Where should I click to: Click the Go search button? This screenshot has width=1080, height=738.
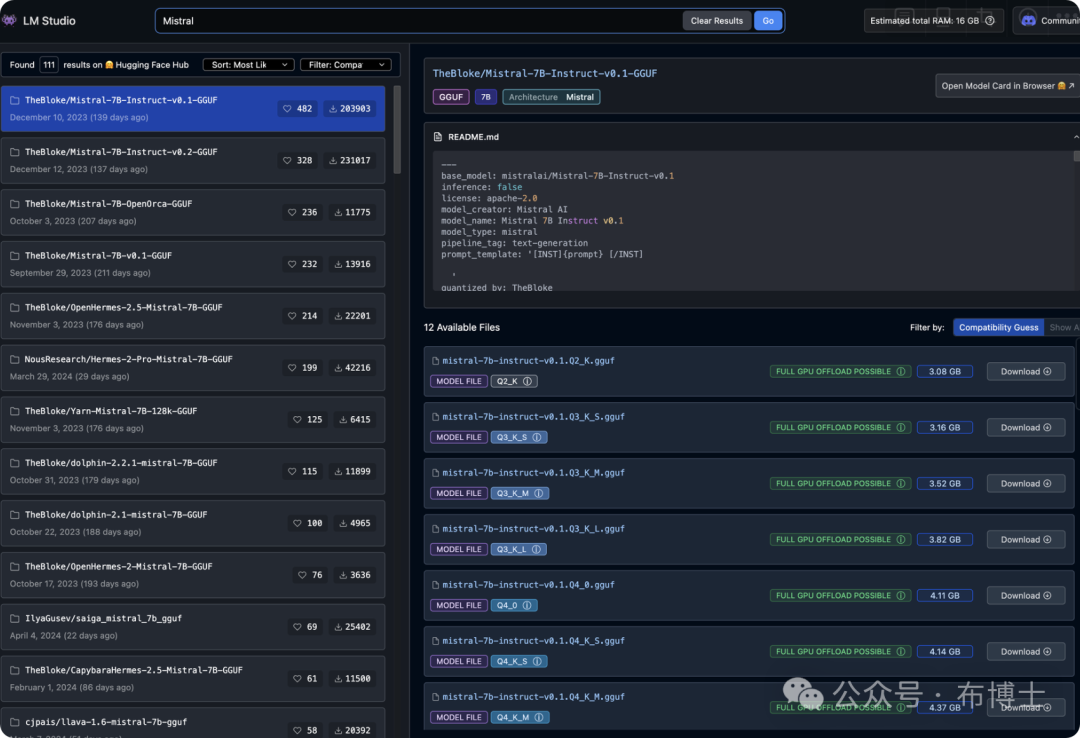point(768,21)
